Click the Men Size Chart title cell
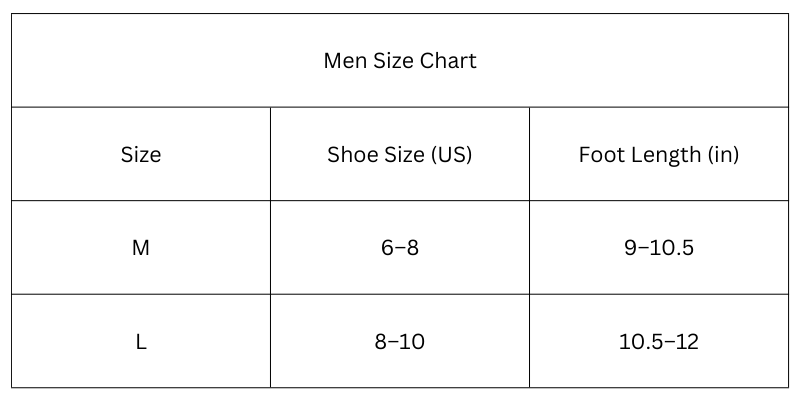The width and height of the screenshot is (800, 400). tap(400, 60)
